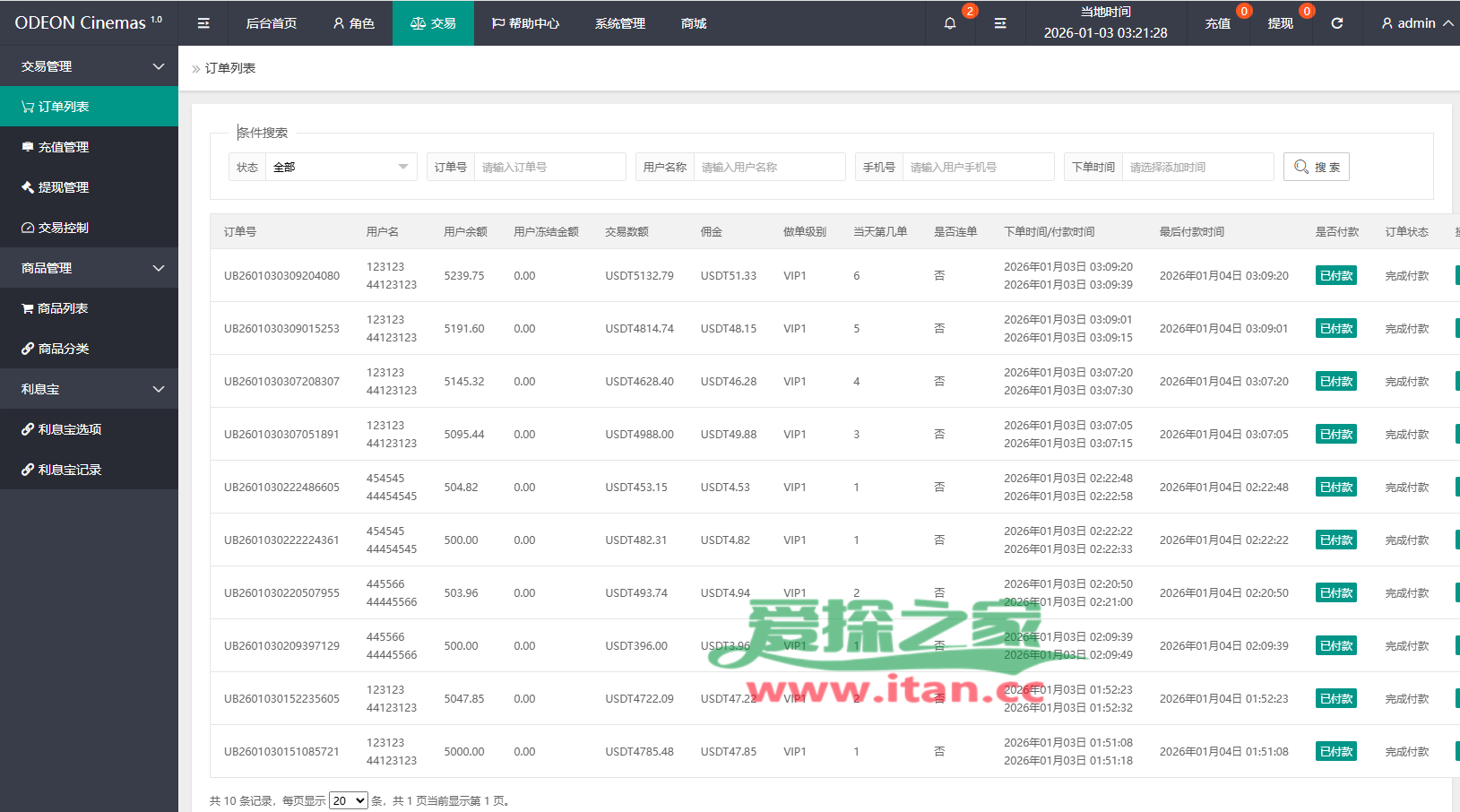Open 交易控制 in the sidebar

63,228
